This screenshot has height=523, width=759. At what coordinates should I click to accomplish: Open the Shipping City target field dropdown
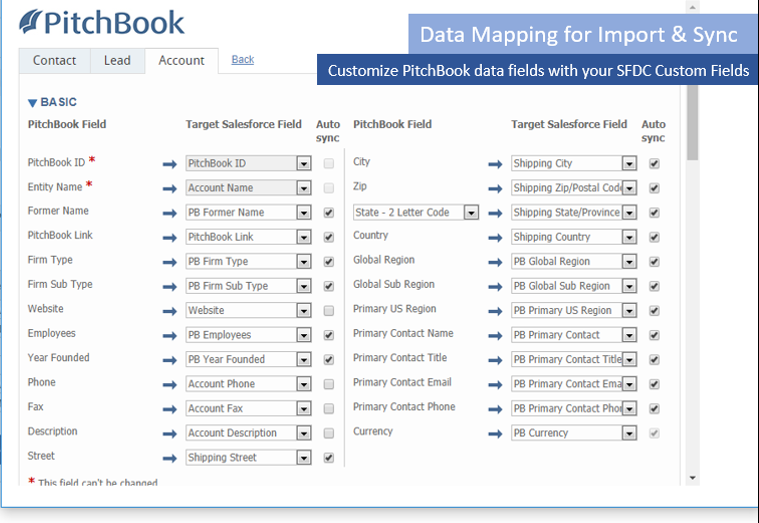(x=628, y=163)
